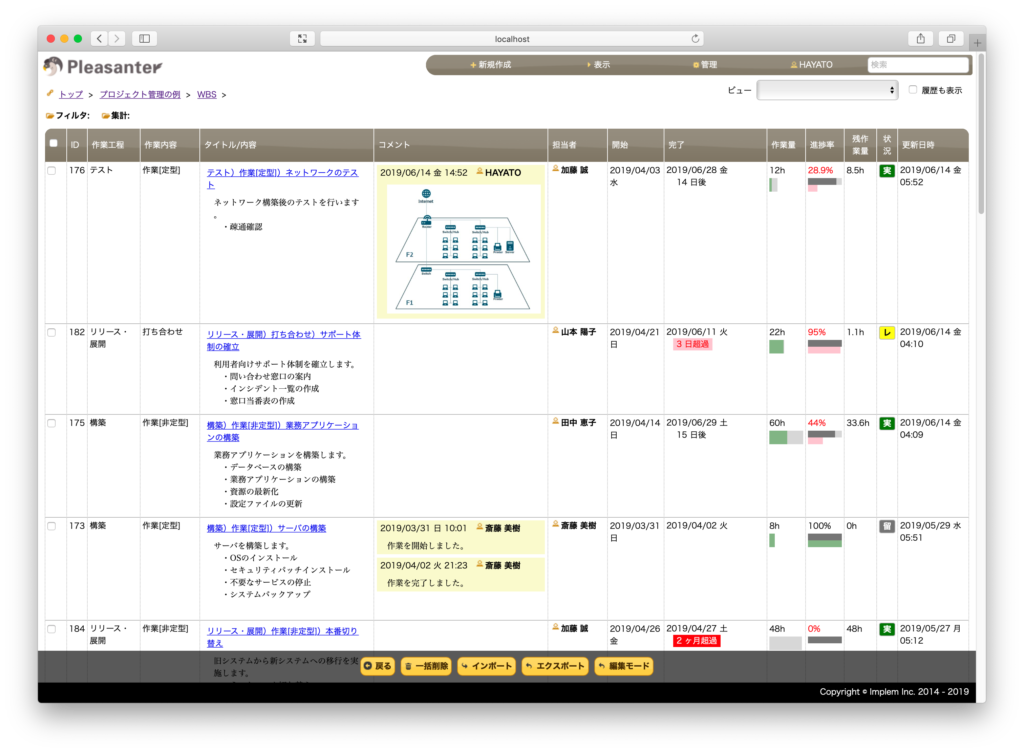Click the gray completed status icon in row 173
Viewport: 1024px width, 753px height.
coord(886,526)
